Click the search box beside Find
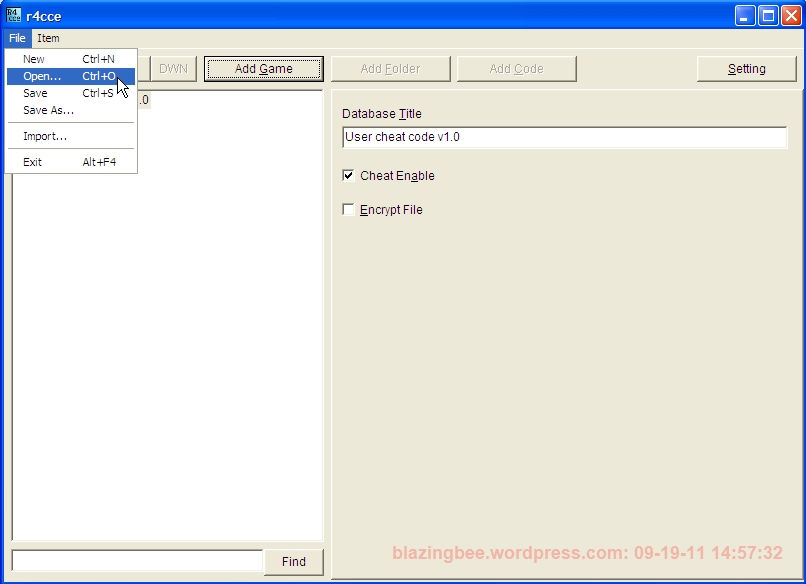The width and height of the screenshot is (806, 584). click(137, 561)
